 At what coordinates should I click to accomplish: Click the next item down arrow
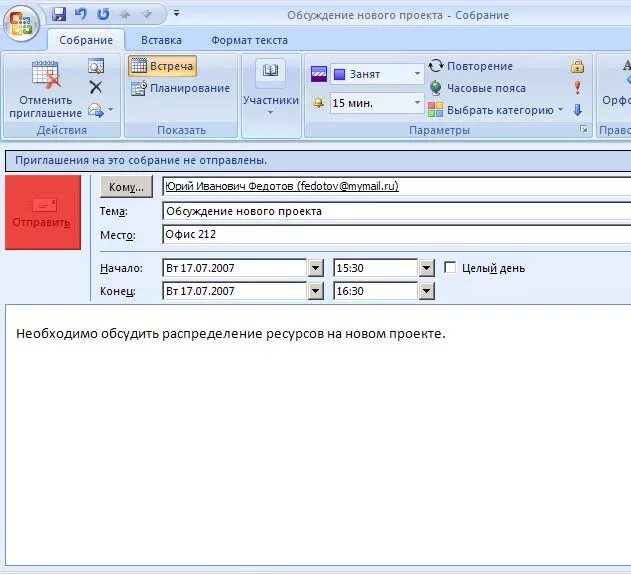pos(147,14)
